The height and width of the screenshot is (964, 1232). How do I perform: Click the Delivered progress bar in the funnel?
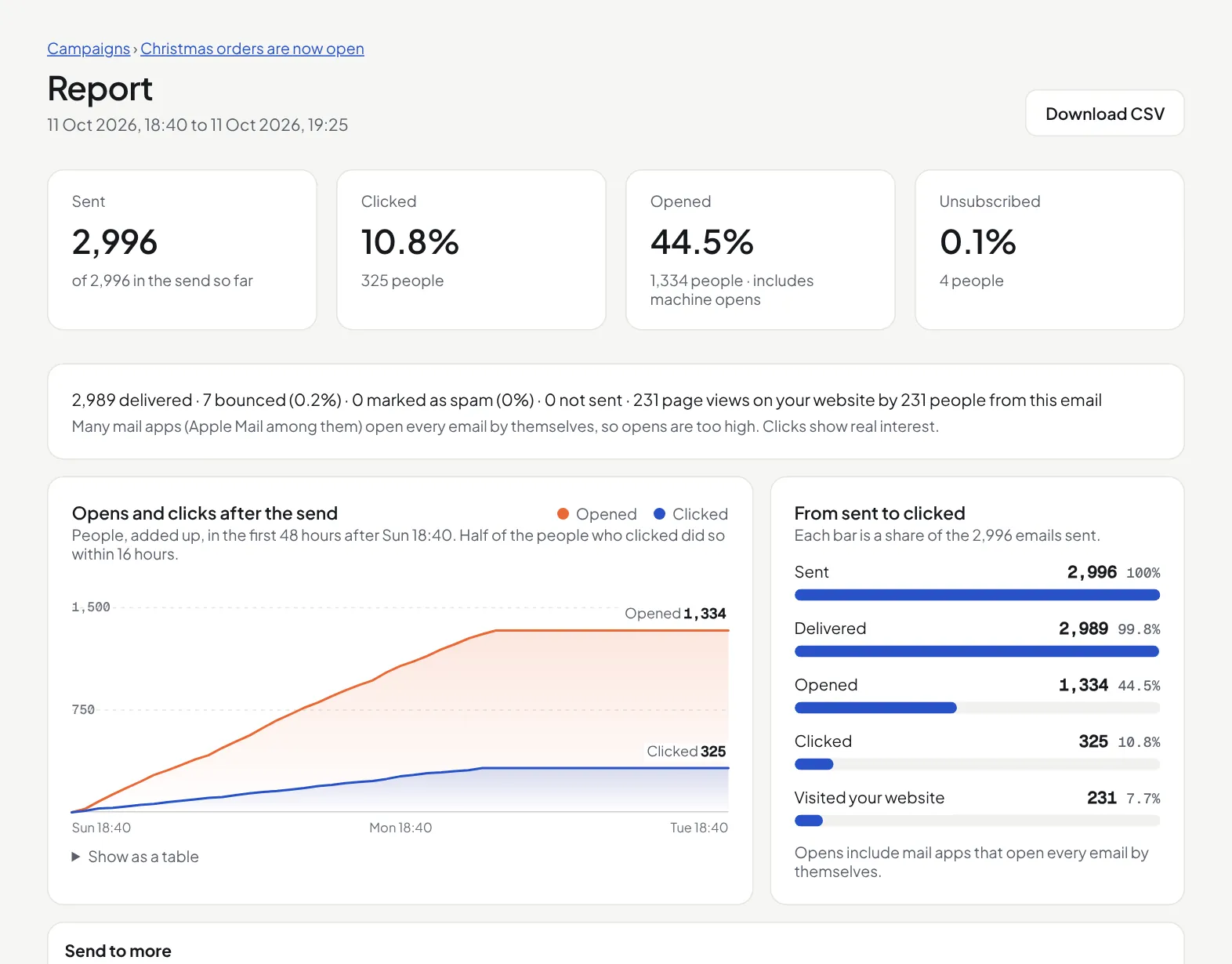tap(977, 651)
